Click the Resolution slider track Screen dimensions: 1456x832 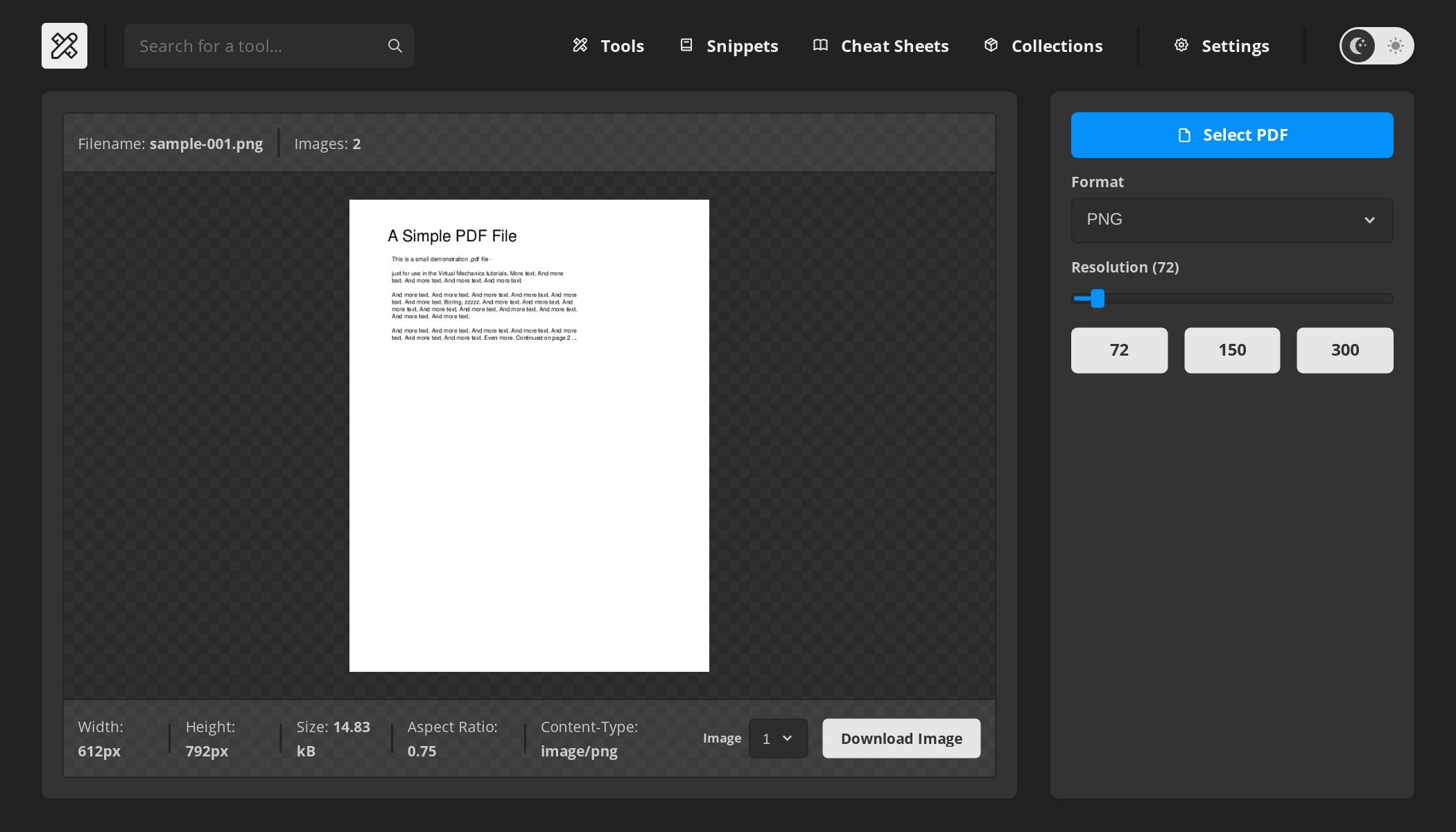(x=1232, y=299)
